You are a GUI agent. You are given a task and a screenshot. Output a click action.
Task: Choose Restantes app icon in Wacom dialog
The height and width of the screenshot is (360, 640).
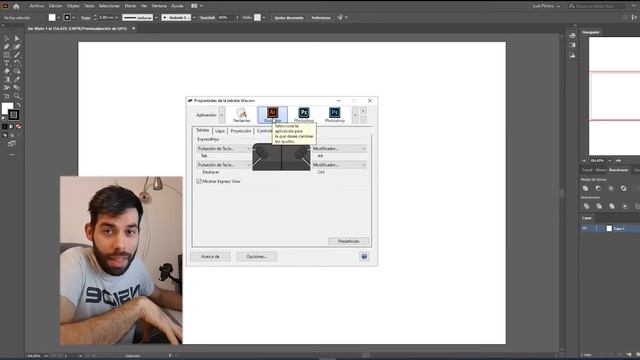(x=242, y=115)
